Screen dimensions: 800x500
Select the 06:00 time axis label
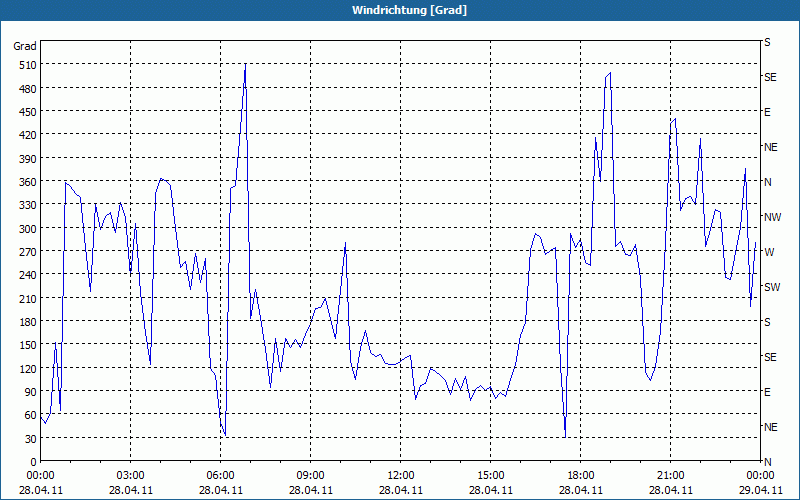pos(220,476)
